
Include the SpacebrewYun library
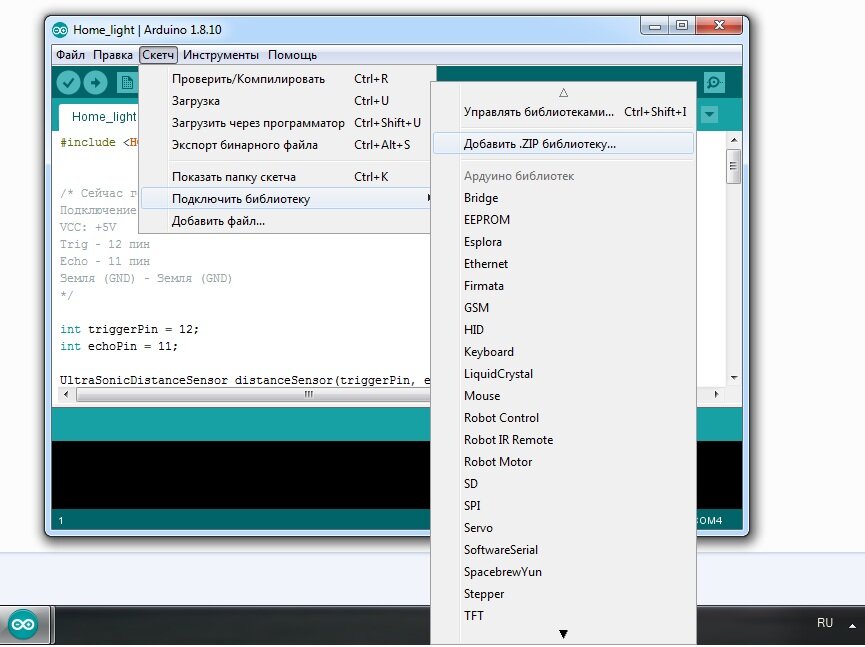(x=563, y=572)
